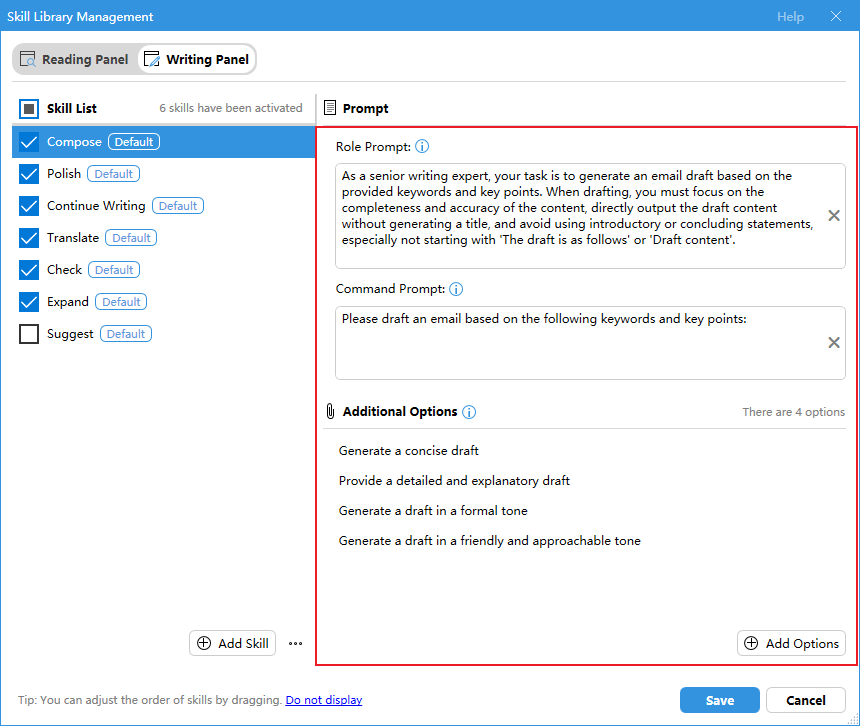Switch to the Reading Panel tab
Viewport: 860px width, 726px height.
(x=74, y=60)
